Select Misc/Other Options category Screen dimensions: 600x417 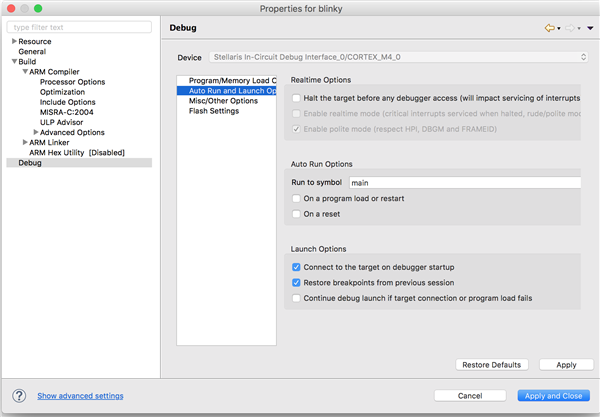(223, 101)
